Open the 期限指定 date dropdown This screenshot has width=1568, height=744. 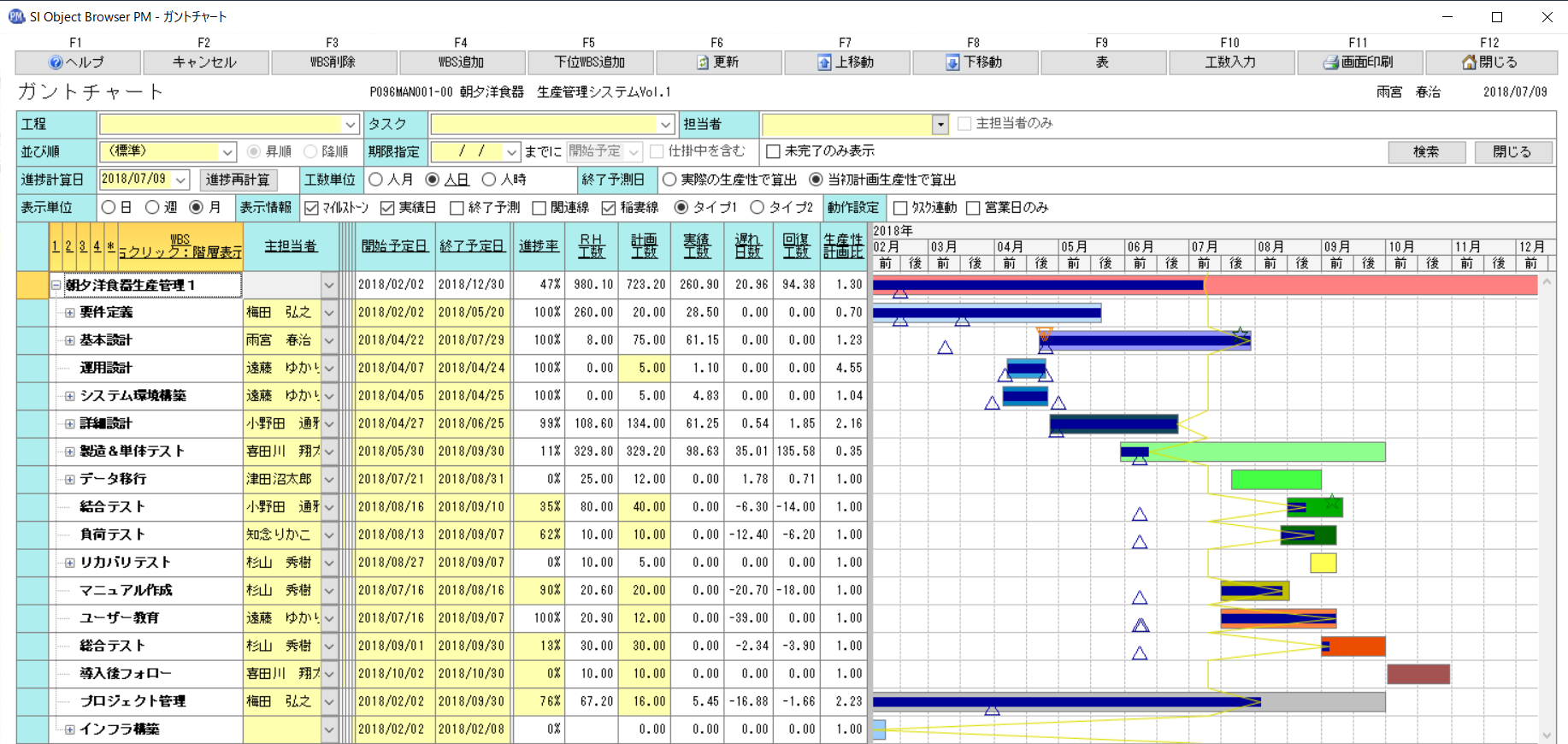[x=511, y=152]
